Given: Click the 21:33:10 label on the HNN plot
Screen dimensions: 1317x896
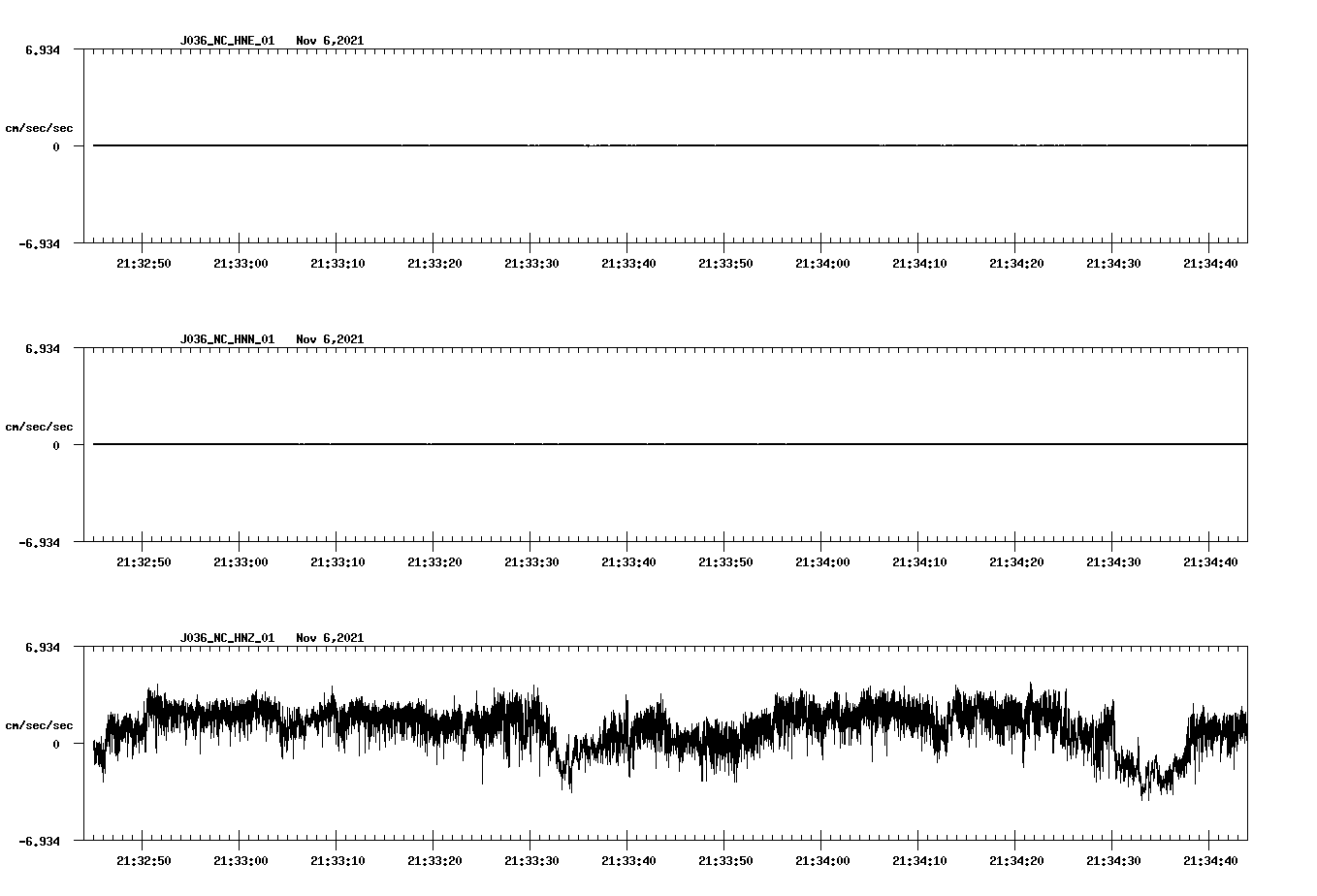Looking at the screenshot, I should (x=337, y=562).
